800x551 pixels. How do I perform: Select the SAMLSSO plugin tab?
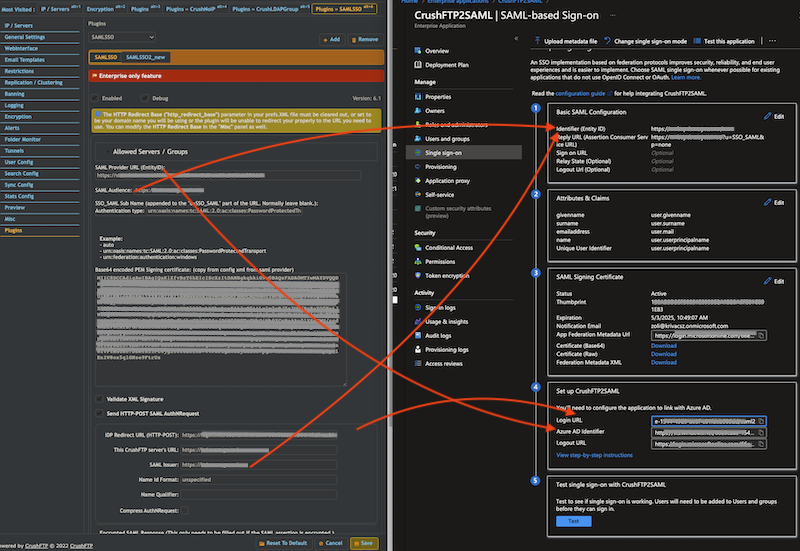[106, 57]
